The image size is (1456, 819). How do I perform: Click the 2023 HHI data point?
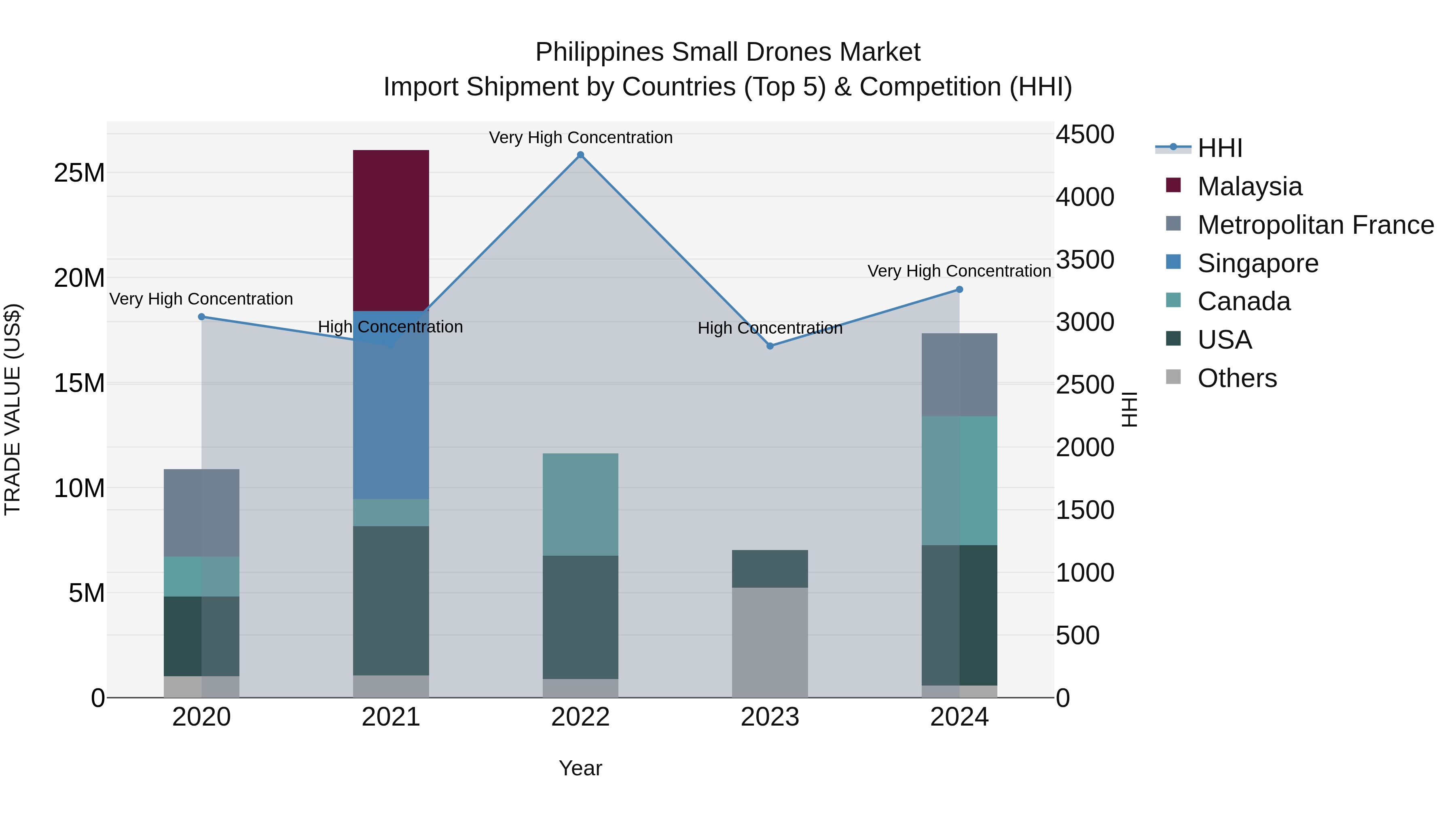770,346
